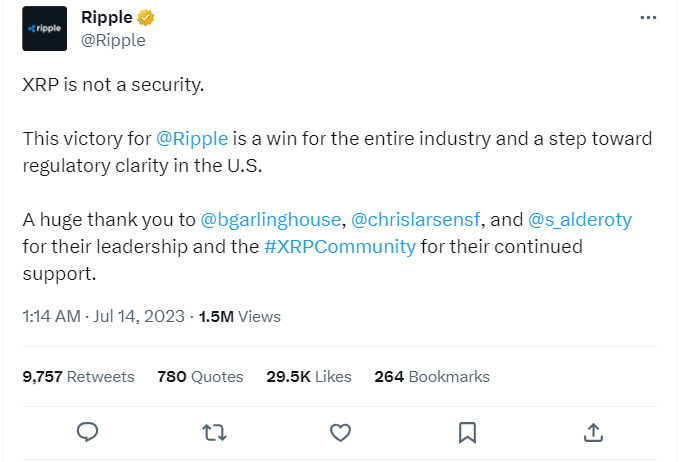Click the 1:14 AM Jul 14, 2023 timestamp
Image resolution: width=700 pixels, height=462 pixels.
point(104,316)
